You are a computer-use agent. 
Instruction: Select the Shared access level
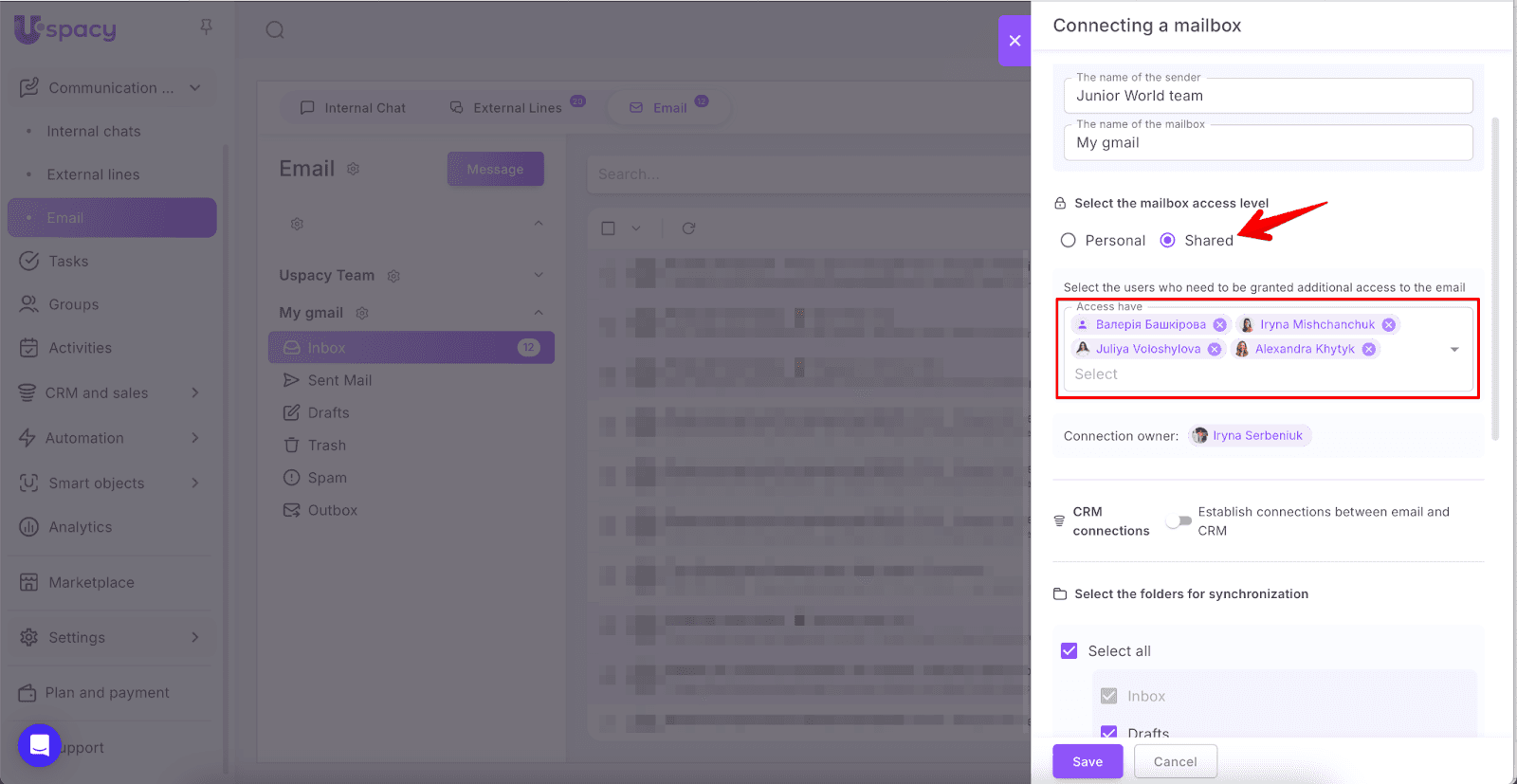pos(1168,241)
